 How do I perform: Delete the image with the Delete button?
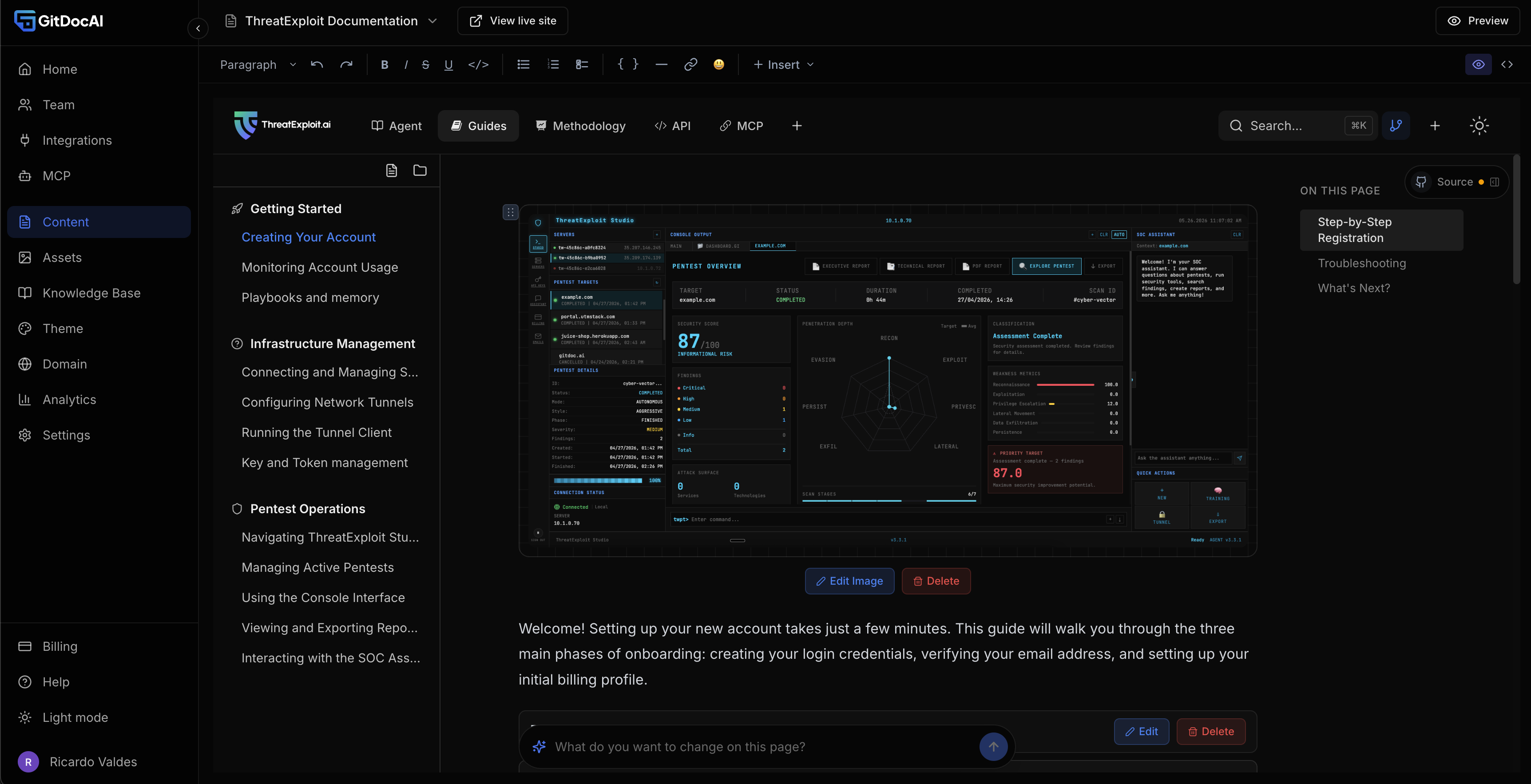coord(936,581)
